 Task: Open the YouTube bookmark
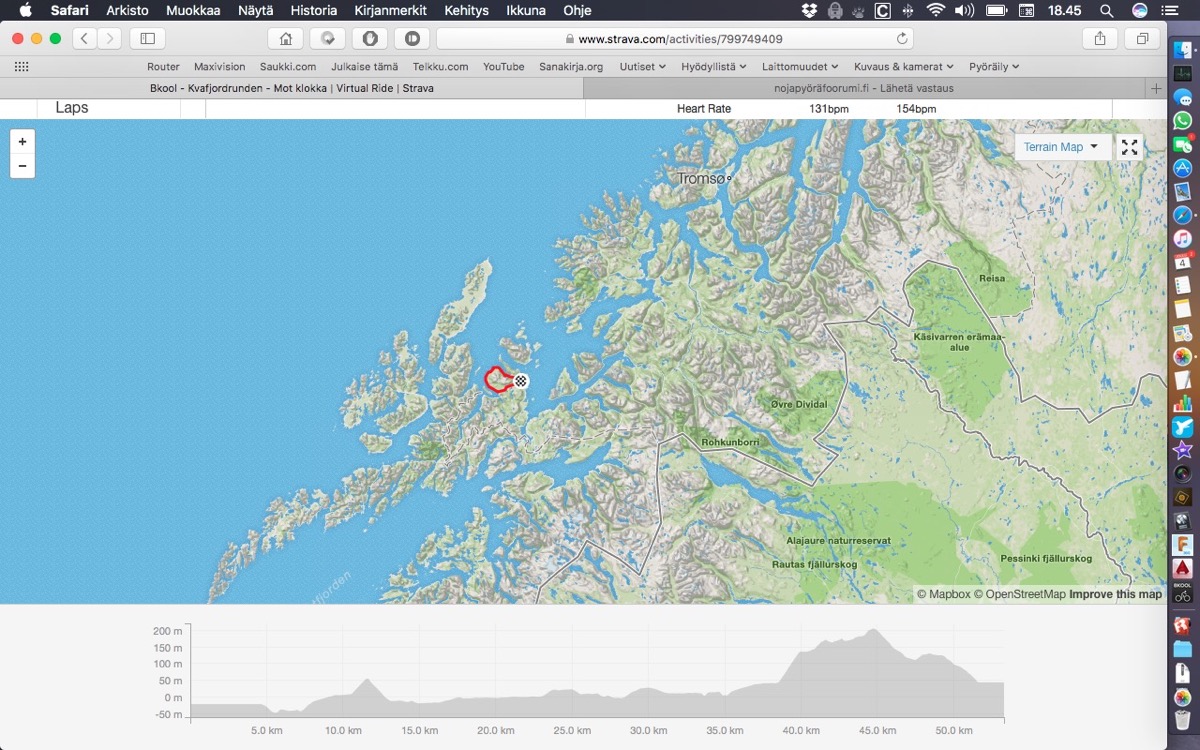point(503,66)
